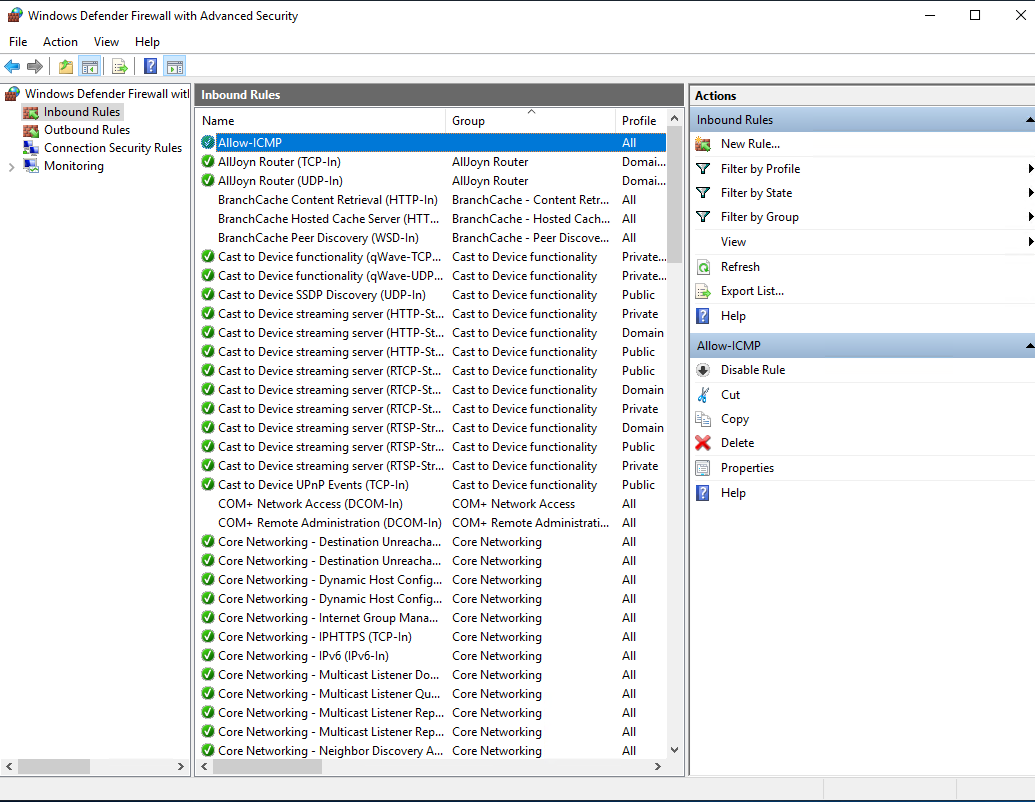Open the Action menu

(x=60, y=42)
